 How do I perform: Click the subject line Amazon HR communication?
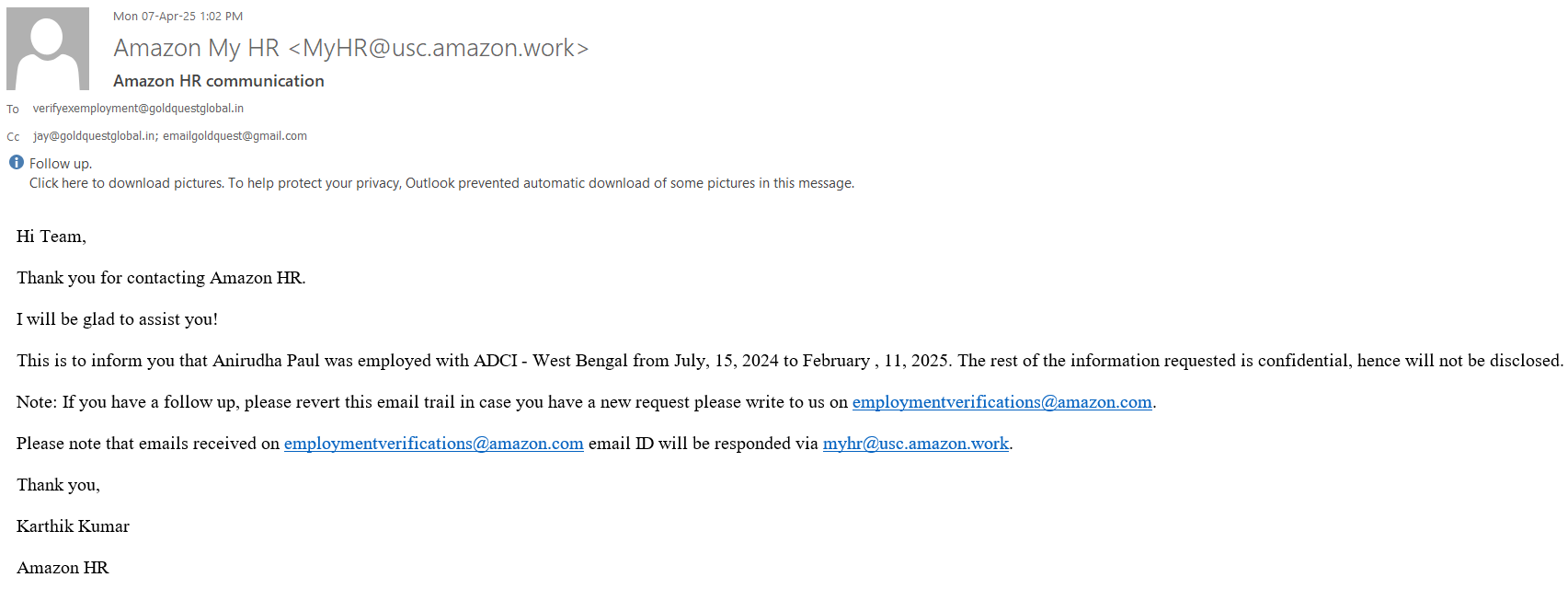(x=219, y=81)
